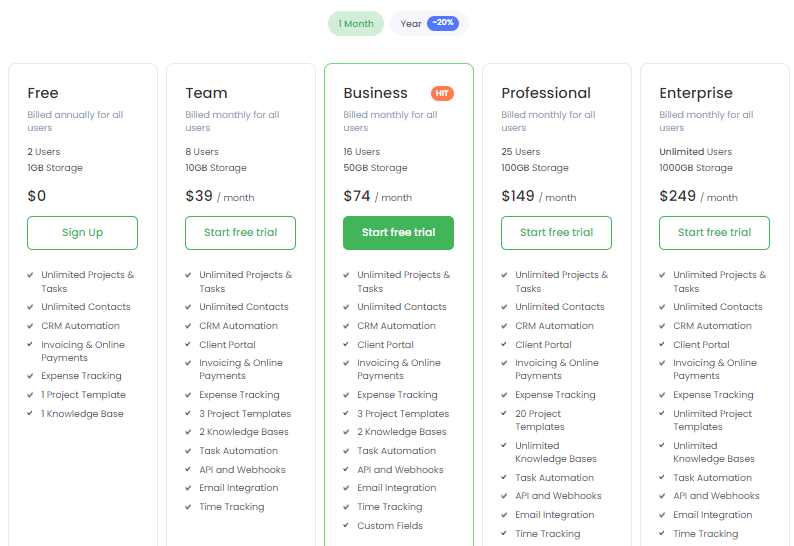Viewport: 794px width, 546px height.
Task: Click checkmark beside Free plan Expense Tracking
Action: (32, 377)
